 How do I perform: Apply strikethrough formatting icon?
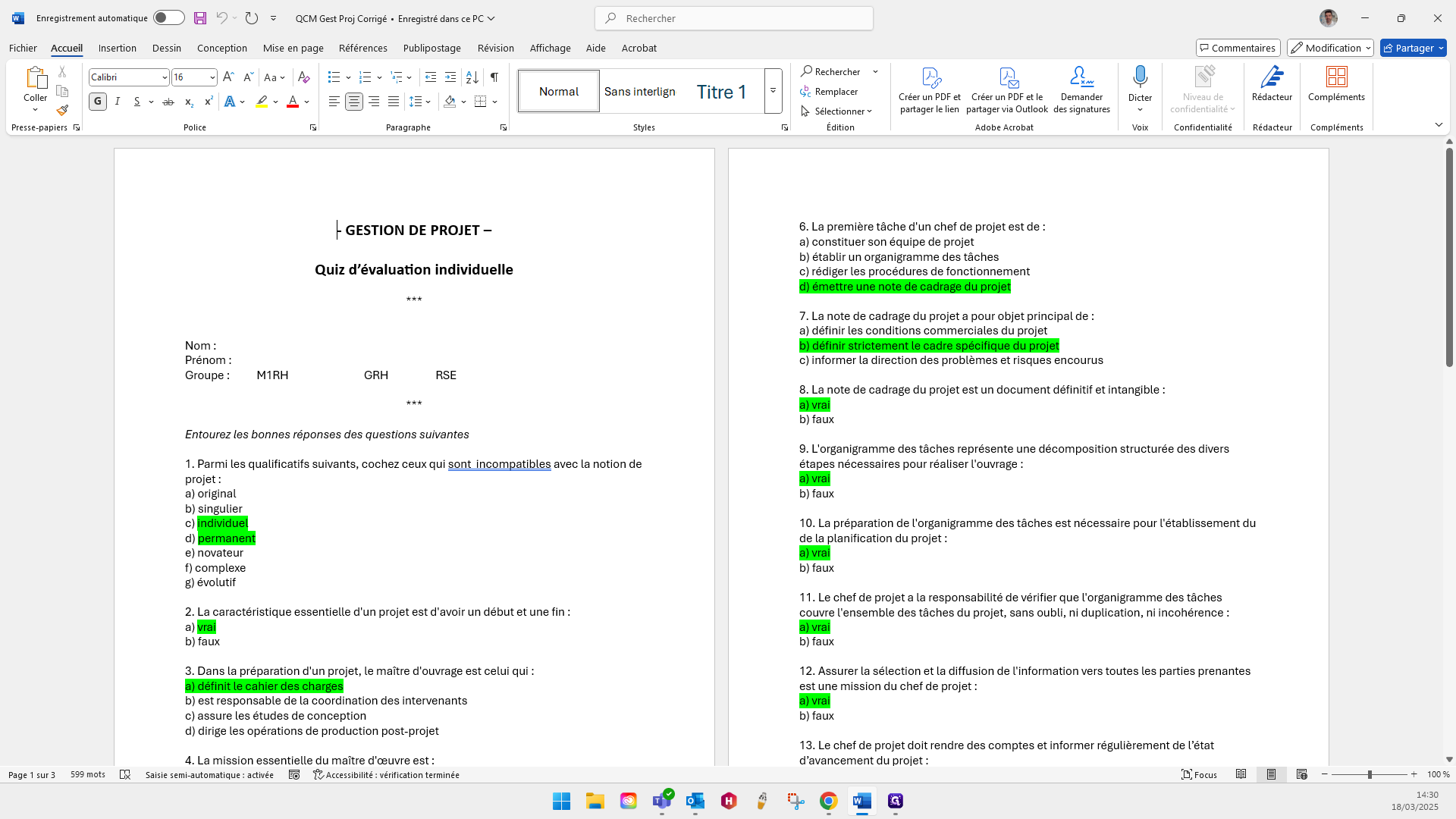168,102
